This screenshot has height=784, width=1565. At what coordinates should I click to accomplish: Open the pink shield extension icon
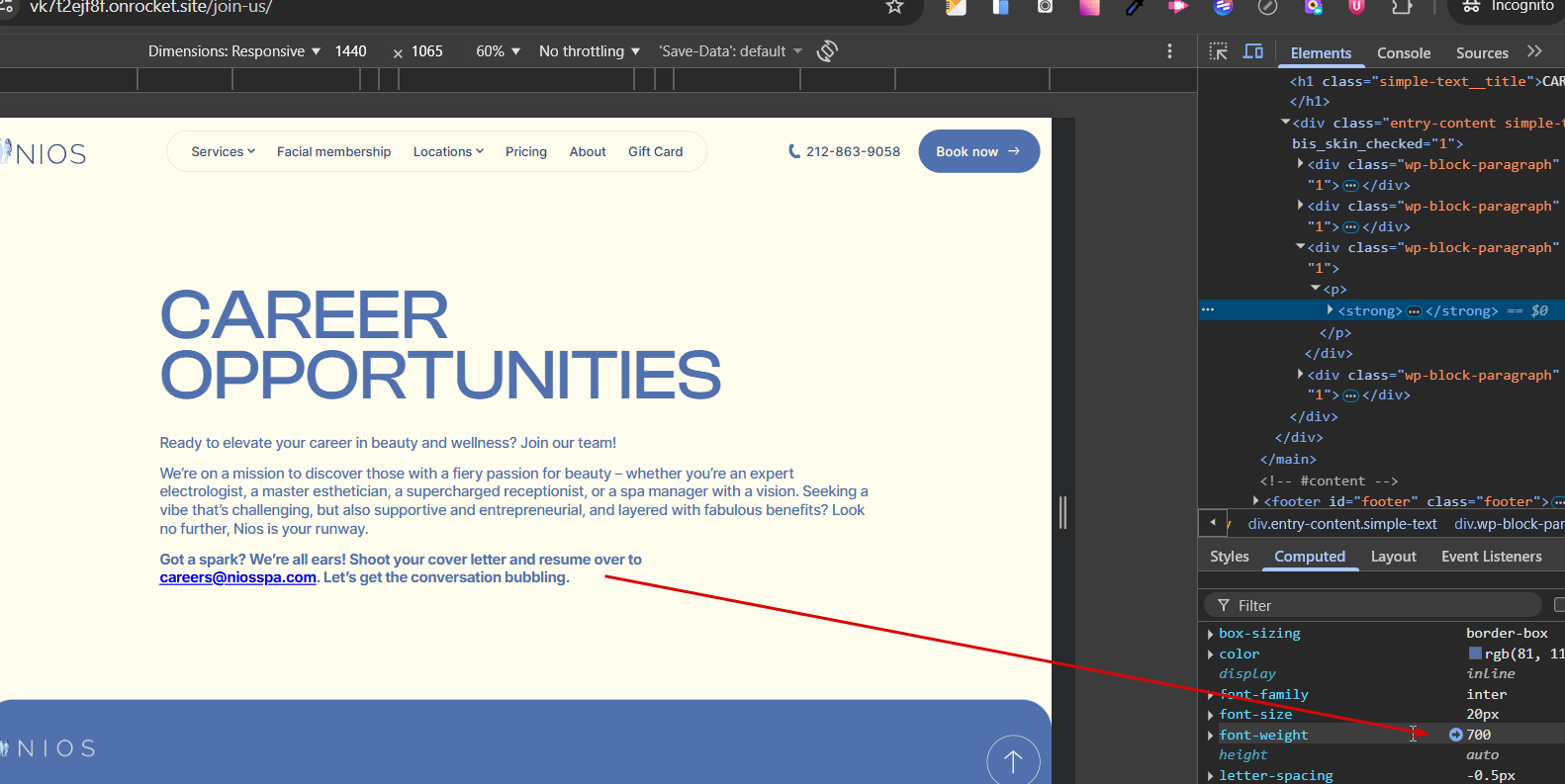point(1357,7)
